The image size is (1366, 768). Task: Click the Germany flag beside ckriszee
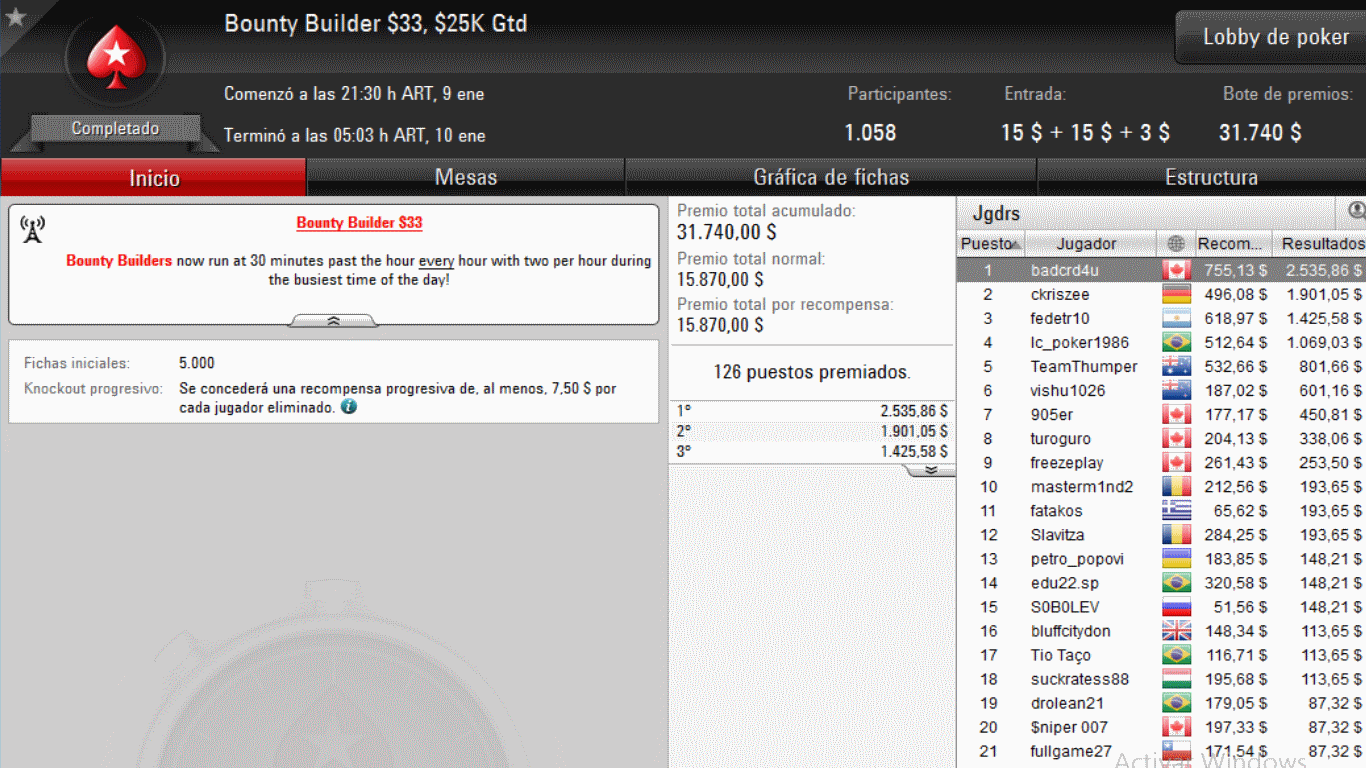coord(1176,294)
